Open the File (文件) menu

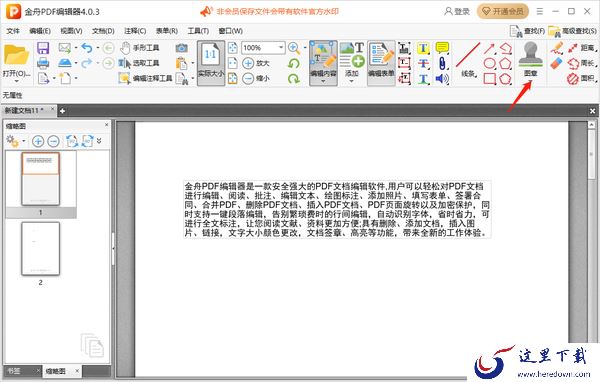(x=13, y=31)
